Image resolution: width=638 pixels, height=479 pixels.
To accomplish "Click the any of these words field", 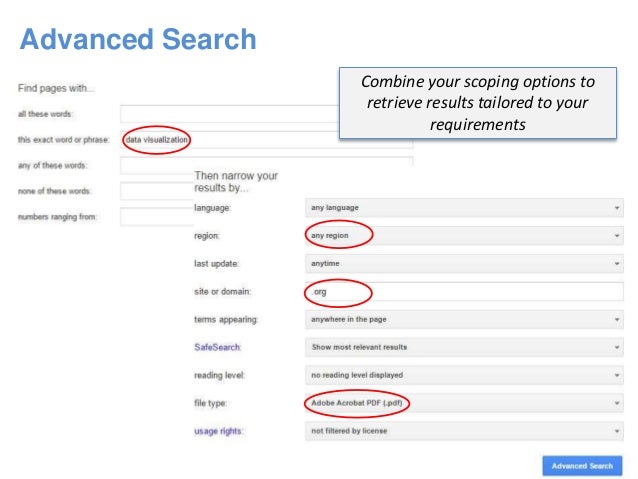I will [x=266, y=165].
